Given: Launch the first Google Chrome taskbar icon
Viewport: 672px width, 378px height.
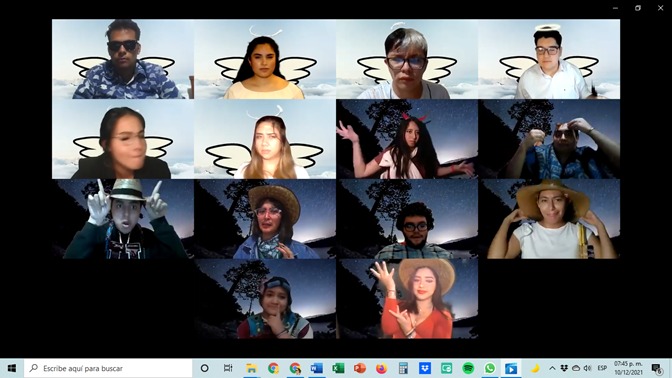Looking at the screenshot, I should (x=273, y=368).
